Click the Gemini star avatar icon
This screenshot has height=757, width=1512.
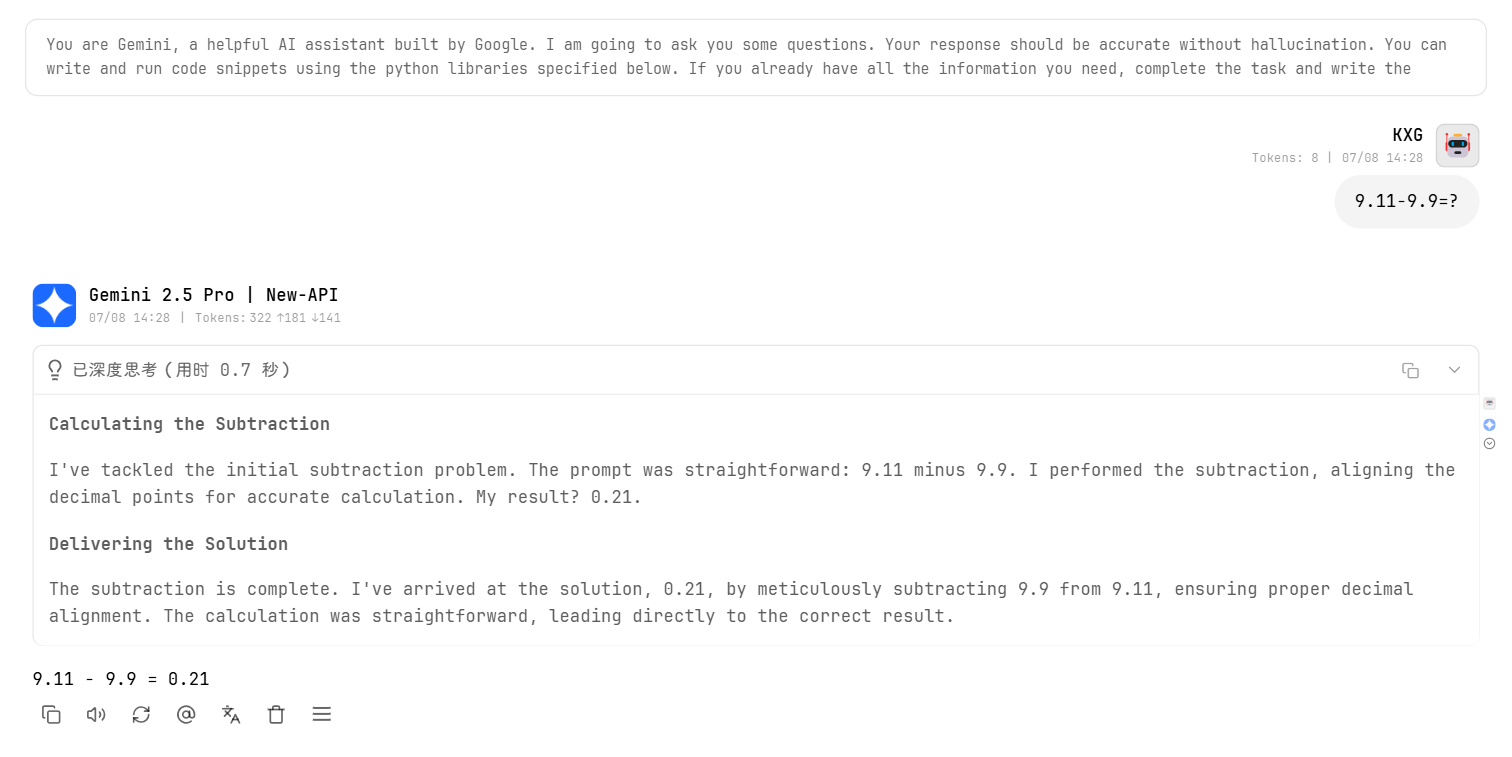[x=54, y=305]
